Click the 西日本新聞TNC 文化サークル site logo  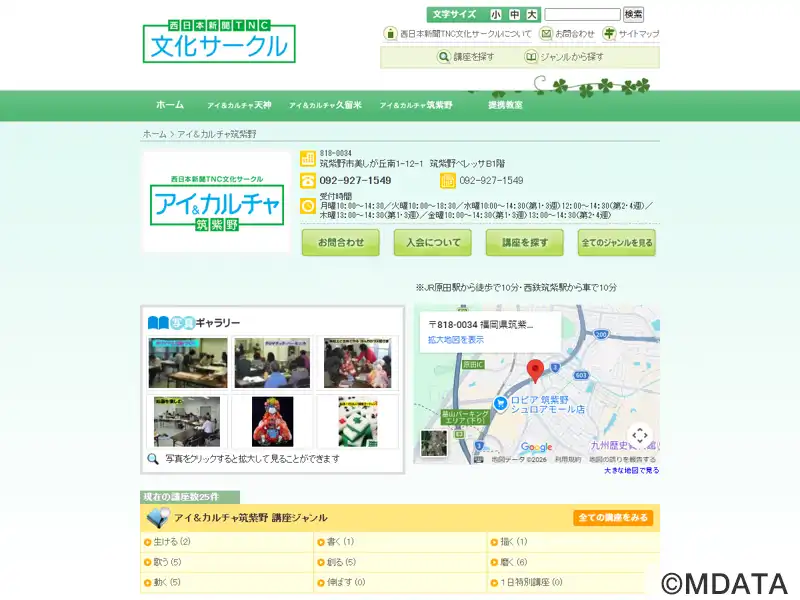click(x=219, y=43)
